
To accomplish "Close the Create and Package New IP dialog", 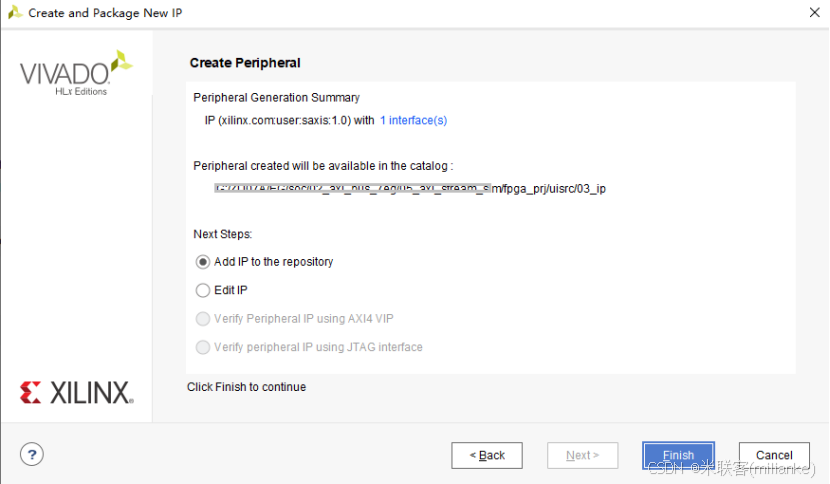I will click(813, 13).
